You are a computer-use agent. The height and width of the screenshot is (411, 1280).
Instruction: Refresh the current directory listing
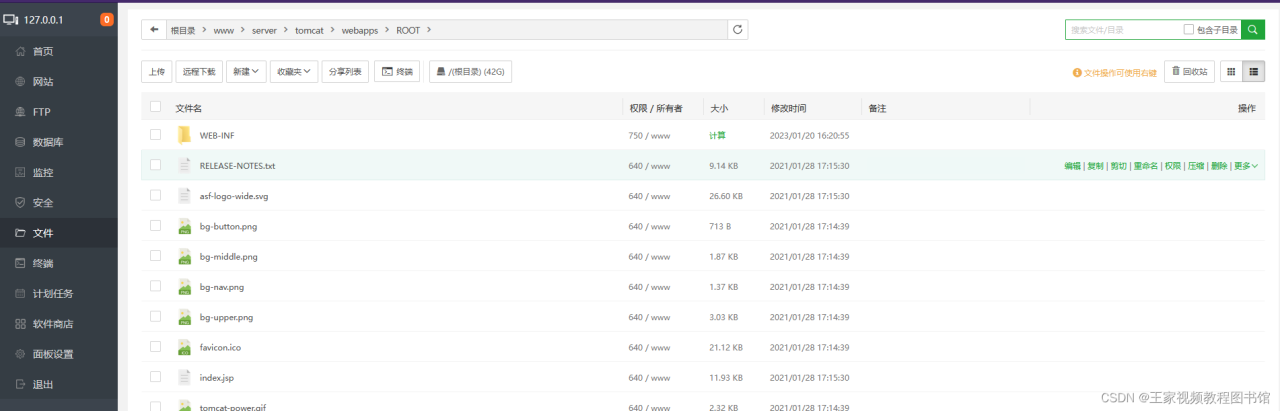[738, 30]
